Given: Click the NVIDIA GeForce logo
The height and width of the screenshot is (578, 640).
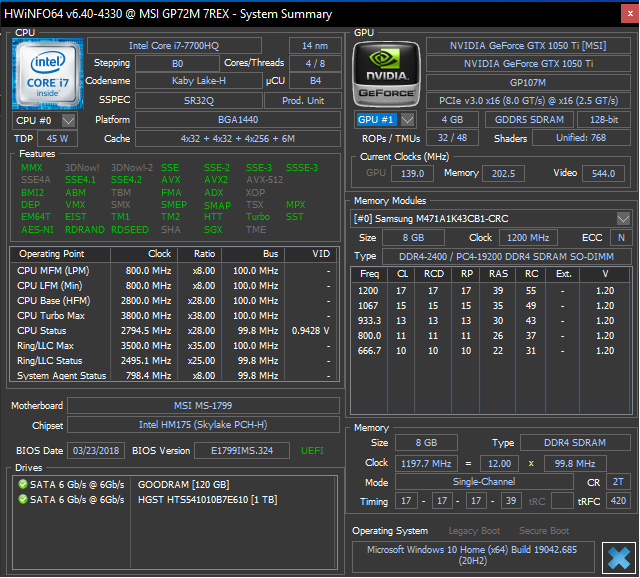Looking at the screenshot, I should pyautogui.click(x=387, y=74).
